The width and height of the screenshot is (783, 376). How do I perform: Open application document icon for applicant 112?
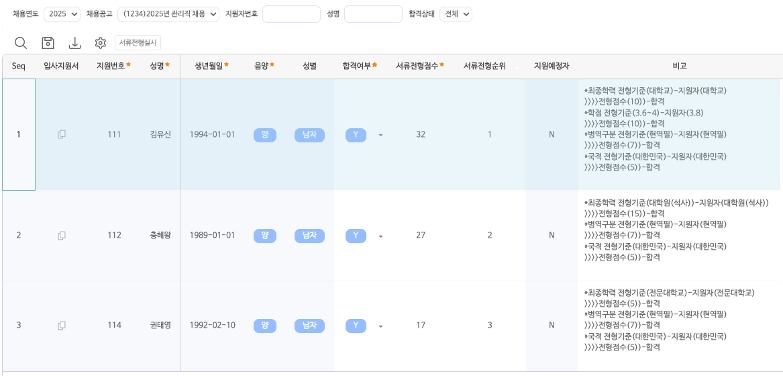coord(61,235)
